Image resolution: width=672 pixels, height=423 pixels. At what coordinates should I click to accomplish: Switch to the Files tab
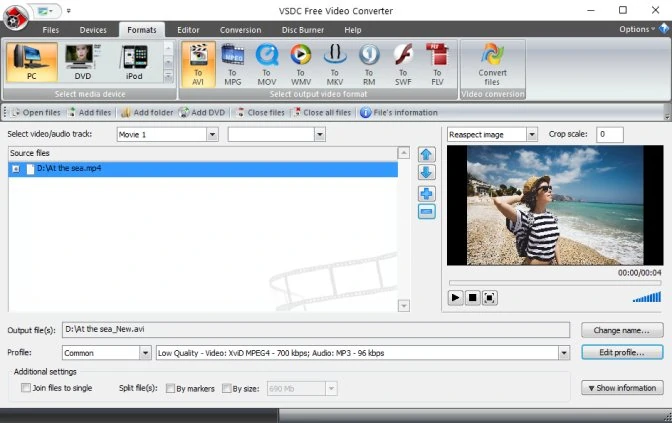pos(51,30)
